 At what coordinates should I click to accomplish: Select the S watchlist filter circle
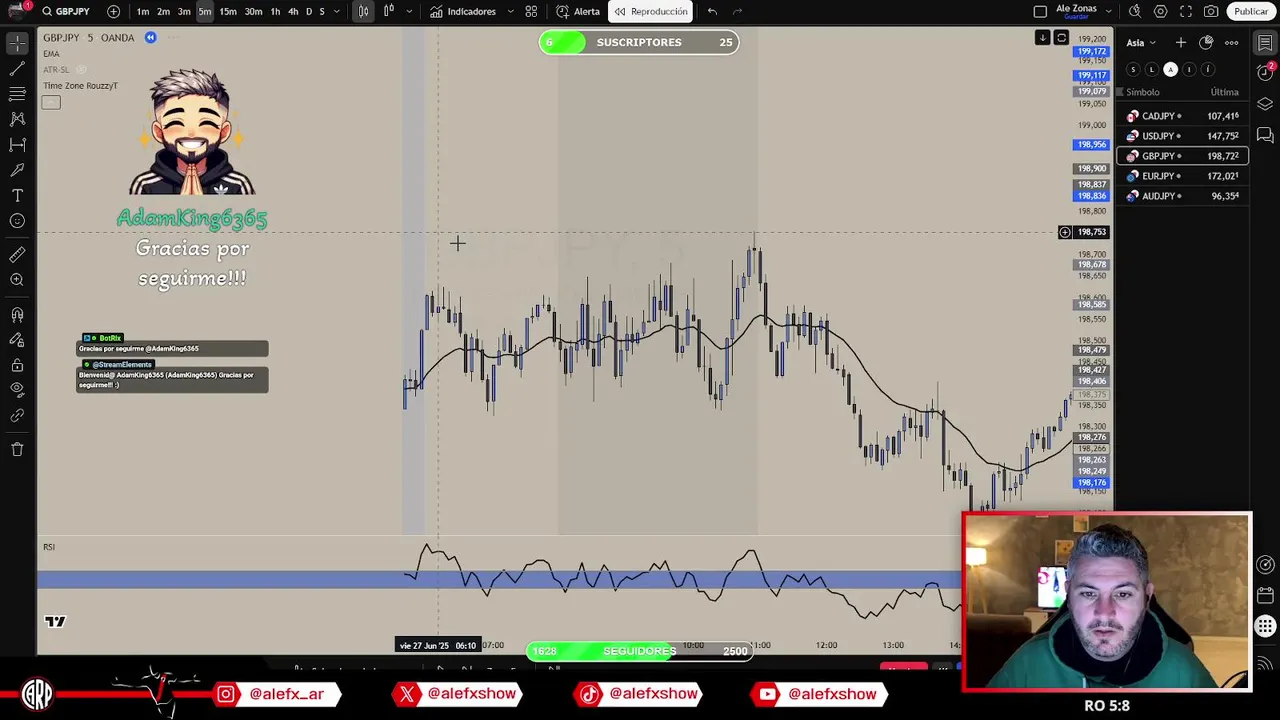1133,69
